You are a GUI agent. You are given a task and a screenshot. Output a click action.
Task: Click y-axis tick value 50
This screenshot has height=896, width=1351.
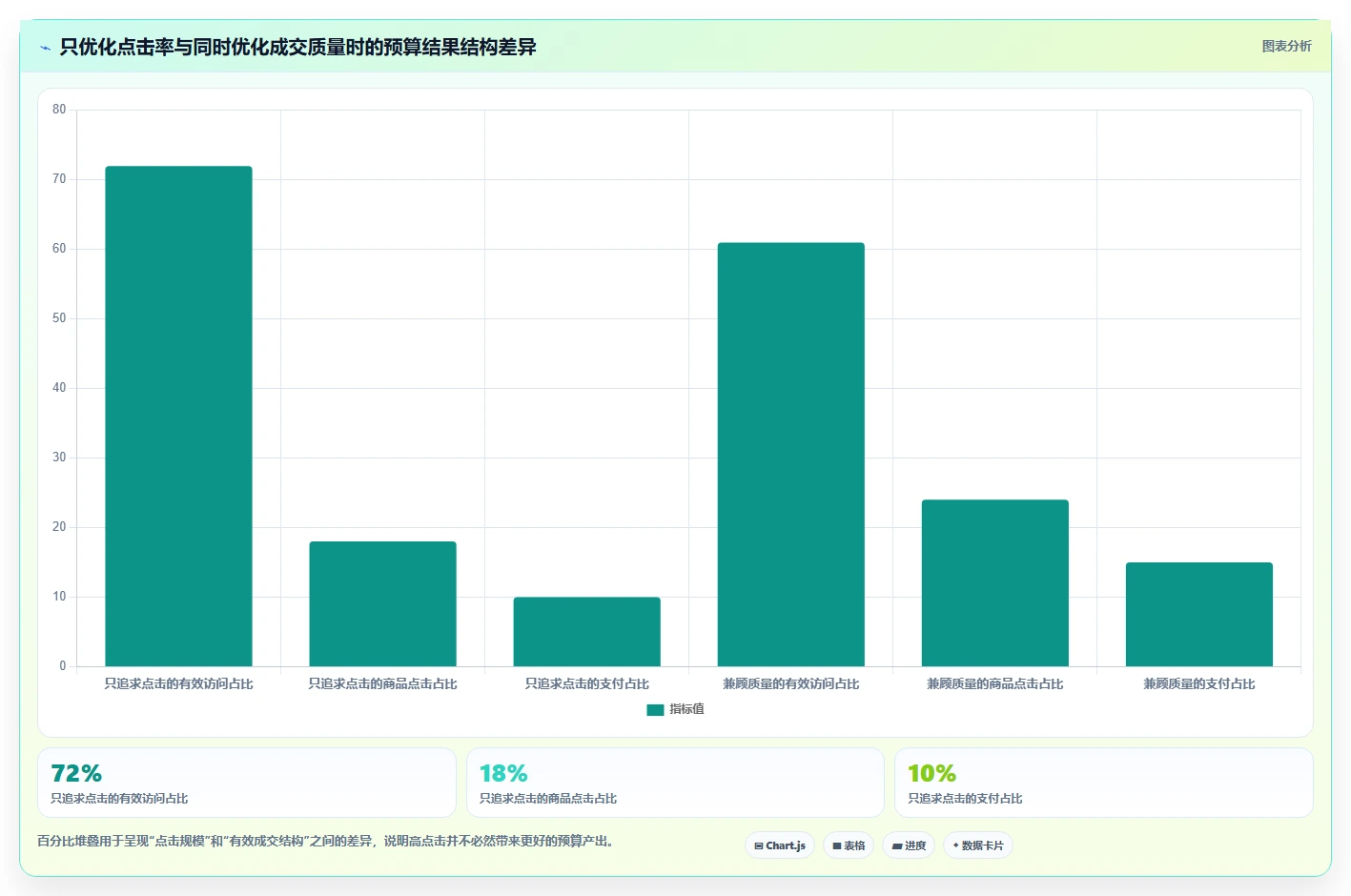click(x=59, y=318)
